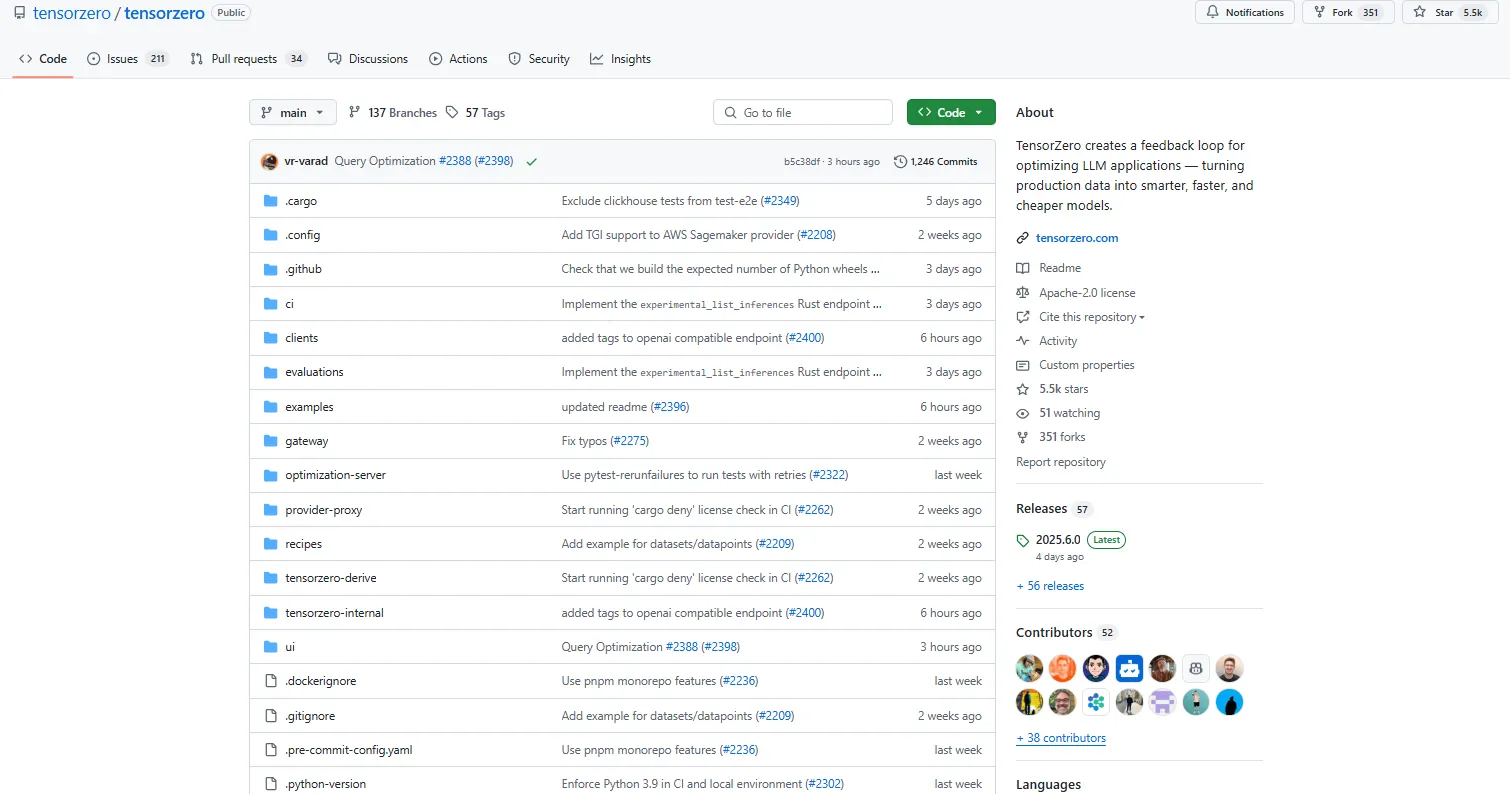Screen dimensions: 1510x794
Task: Expand the green Code dropdown button
Action: [x=951, y=113]
